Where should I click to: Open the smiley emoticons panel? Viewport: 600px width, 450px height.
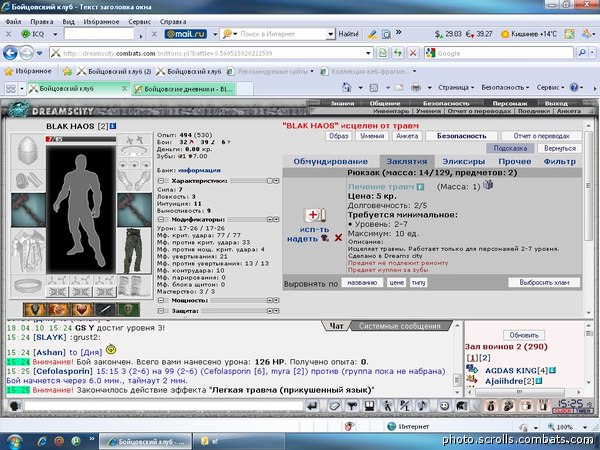444,406
